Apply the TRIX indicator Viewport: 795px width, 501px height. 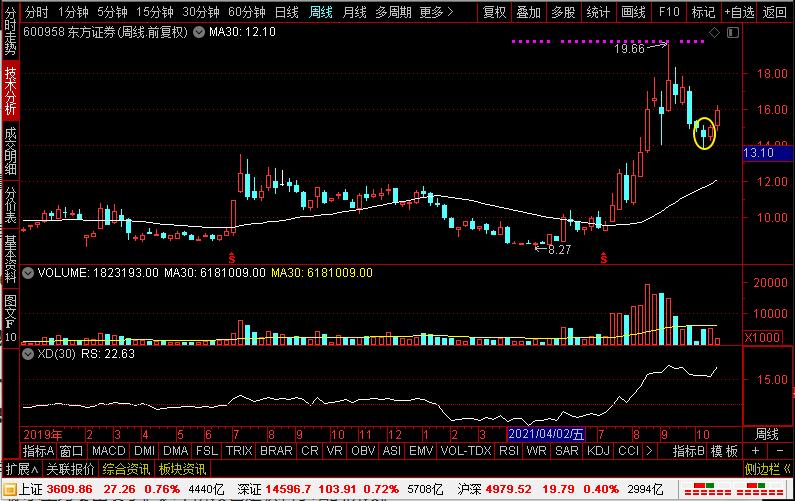coord(239,451)
